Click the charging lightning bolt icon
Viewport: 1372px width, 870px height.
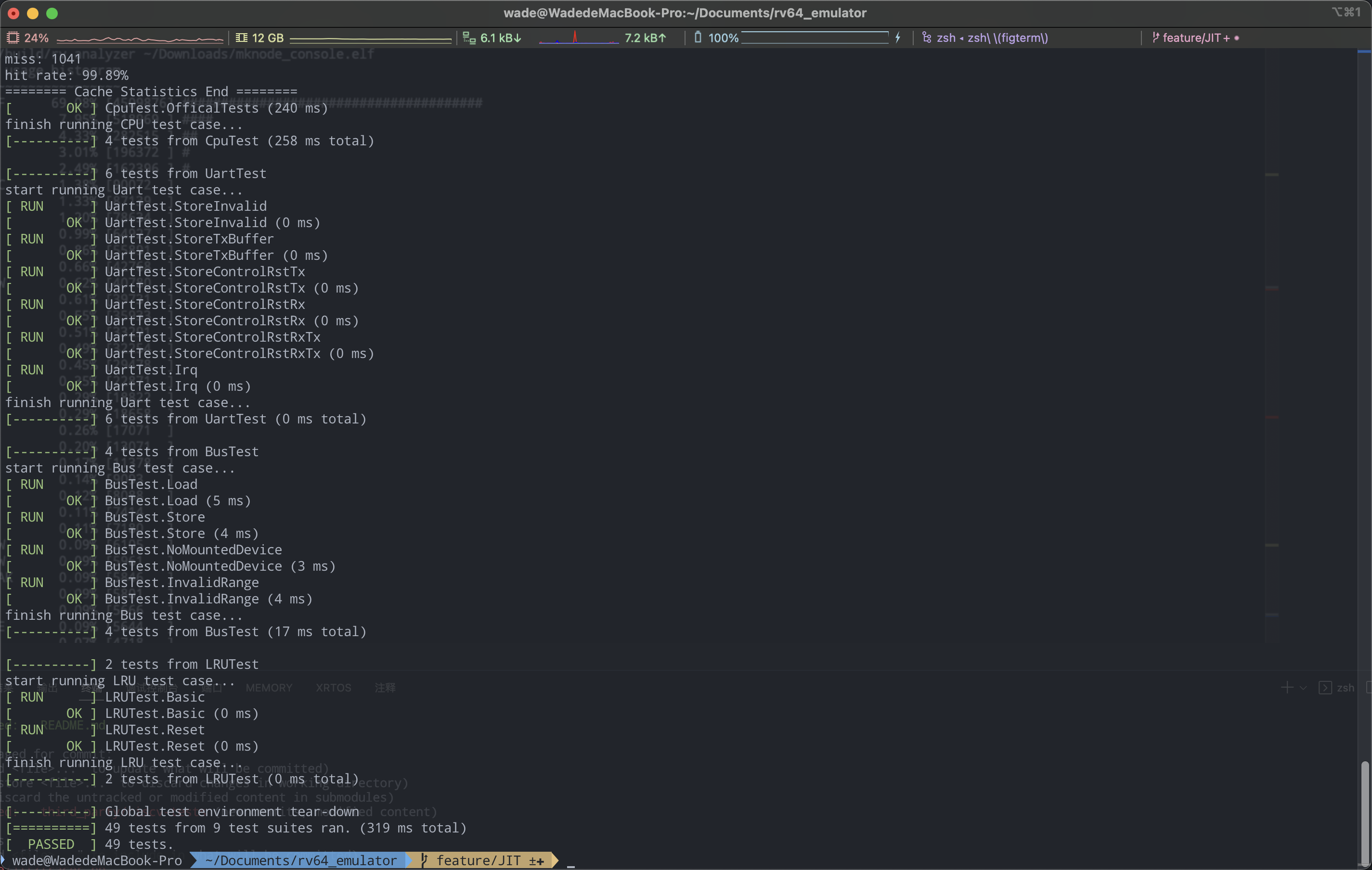pyautogui.click(x=898, y=38)
